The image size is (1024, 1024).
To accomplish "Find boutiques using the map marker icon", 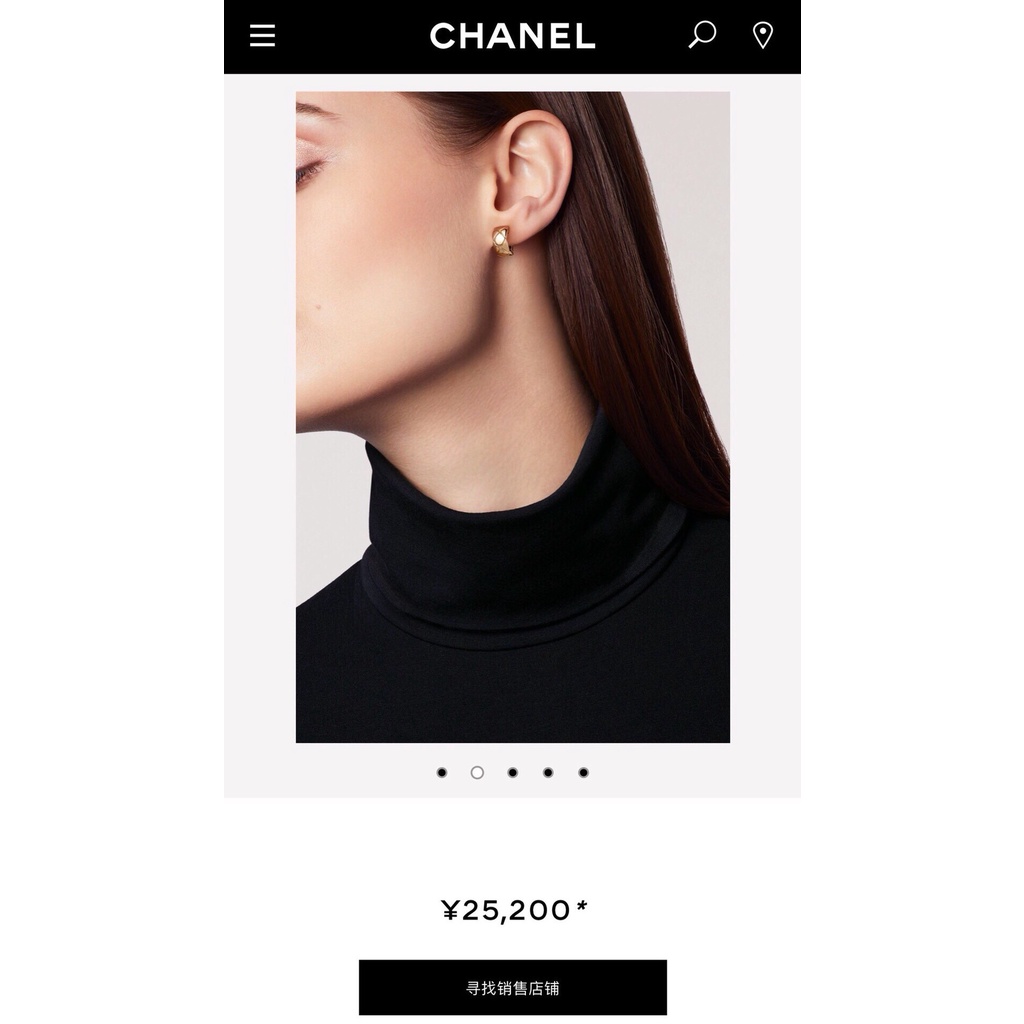I will coord(763,35).
